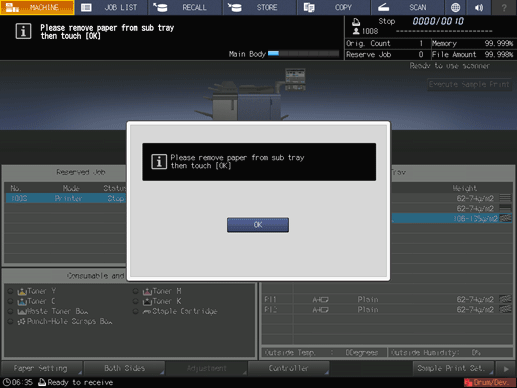Click the speaker volume icon
The width and height of the screenshot is (517, 388).
[x=479, y=7]
